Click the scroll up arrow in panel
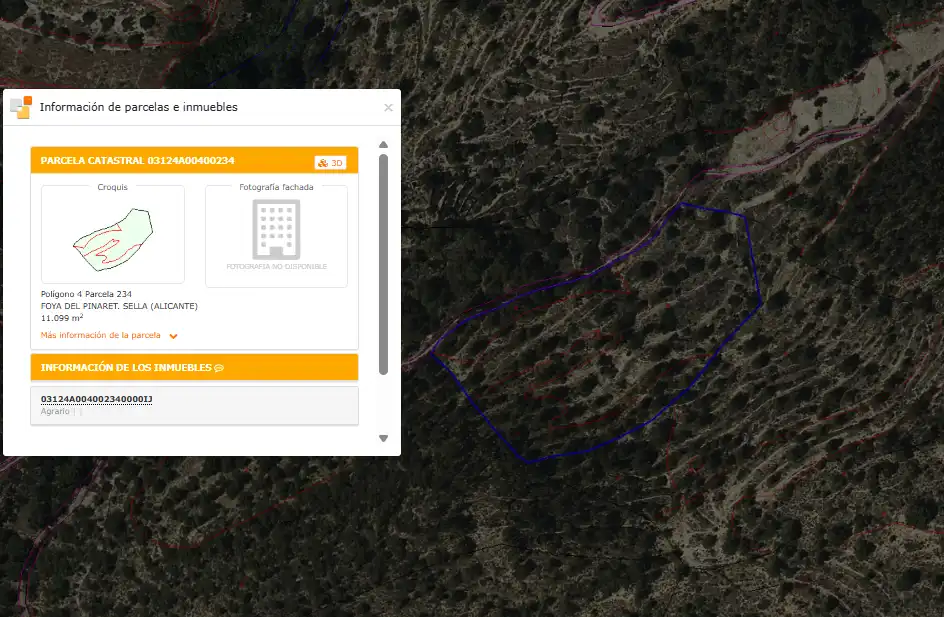The width and height of the screenshot is (944, 617). pos(384,144)
